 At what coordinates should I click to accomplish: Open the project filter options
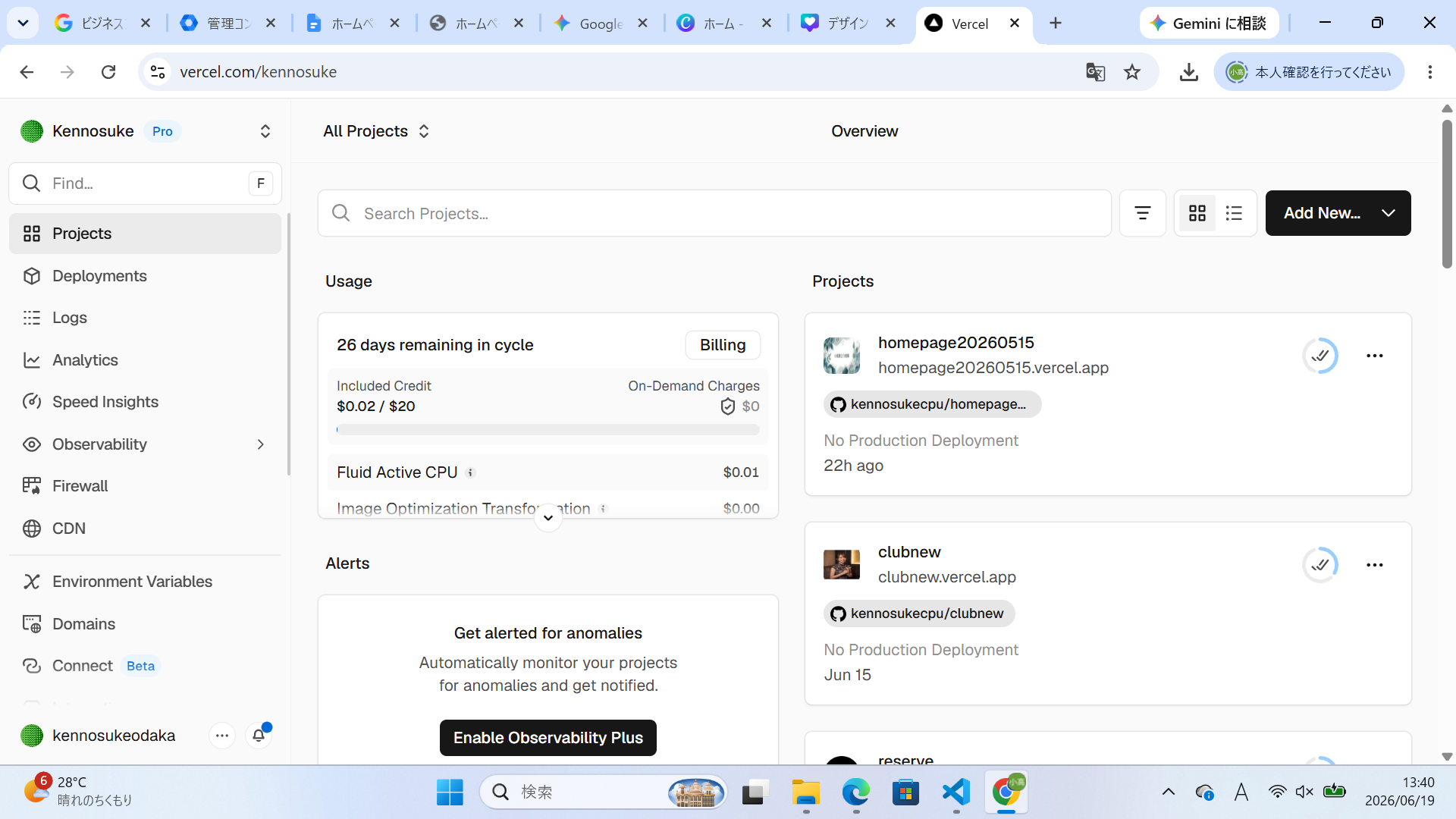(x=1143, y=213)
